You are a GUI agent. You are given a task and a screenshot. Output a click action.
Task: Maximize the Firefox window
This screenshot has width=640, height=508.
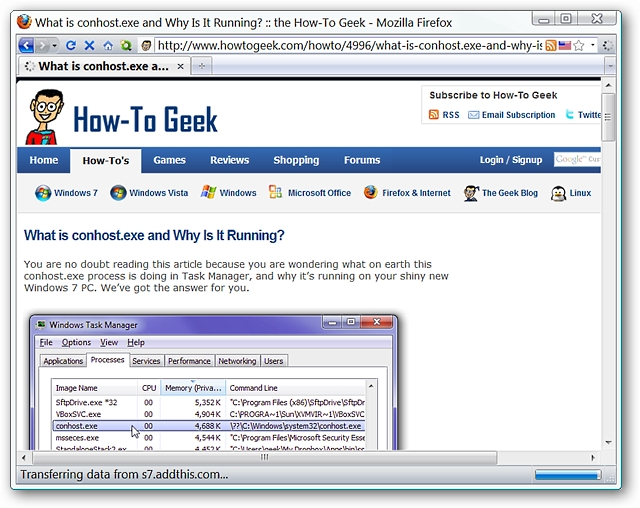566,19
